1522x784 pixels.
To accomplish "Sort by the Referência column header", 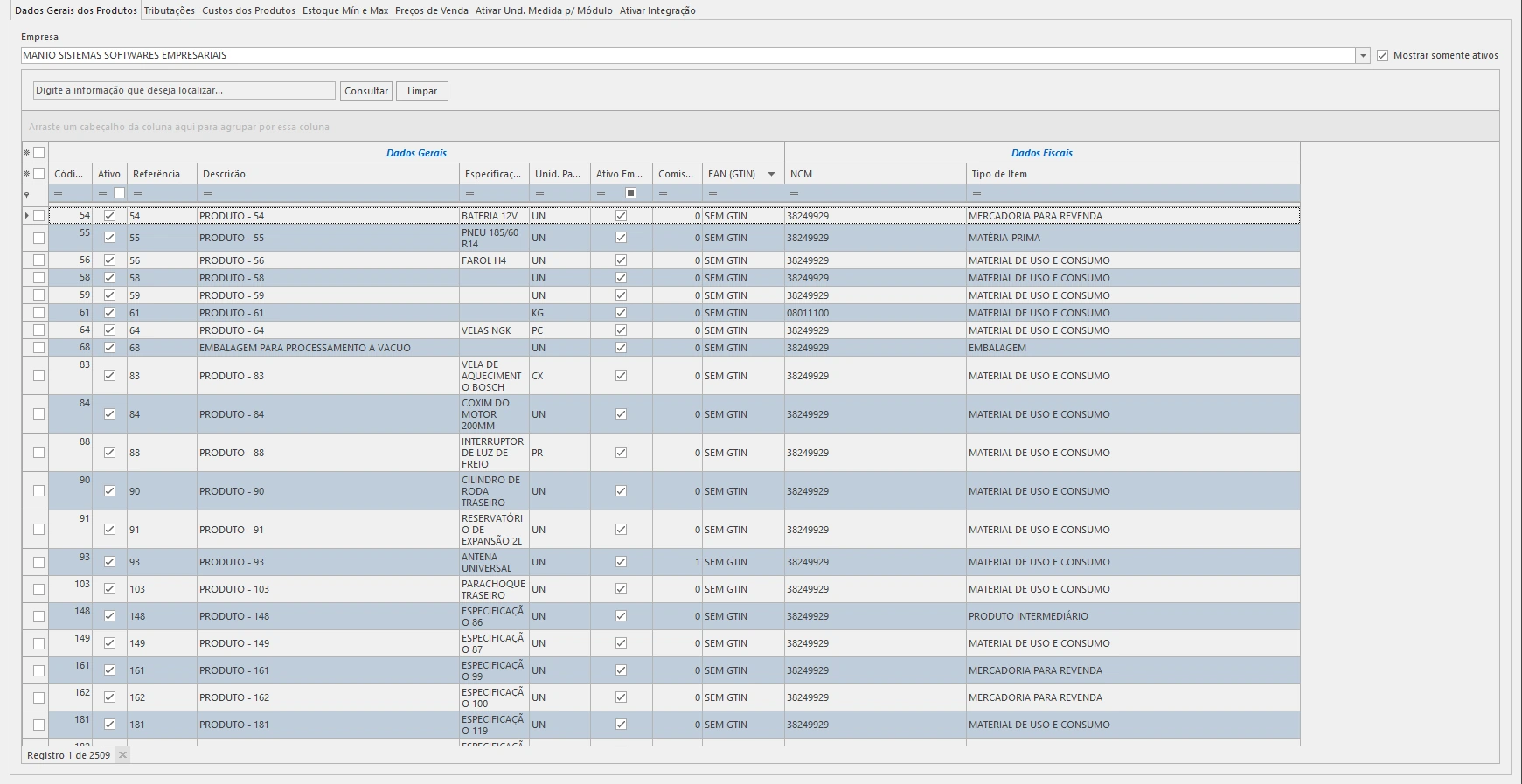I will 162,174.
